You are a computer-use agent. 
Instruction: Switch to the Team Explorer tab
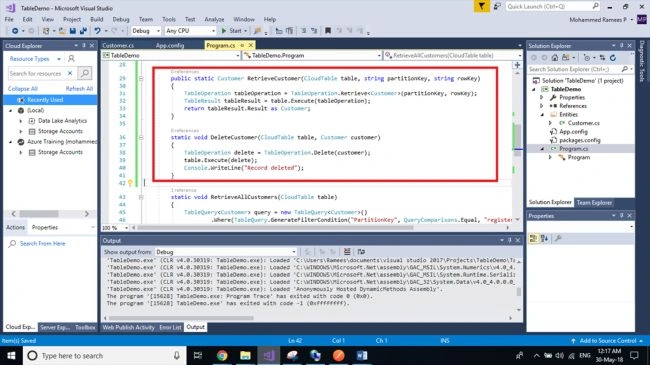point(594,202)
